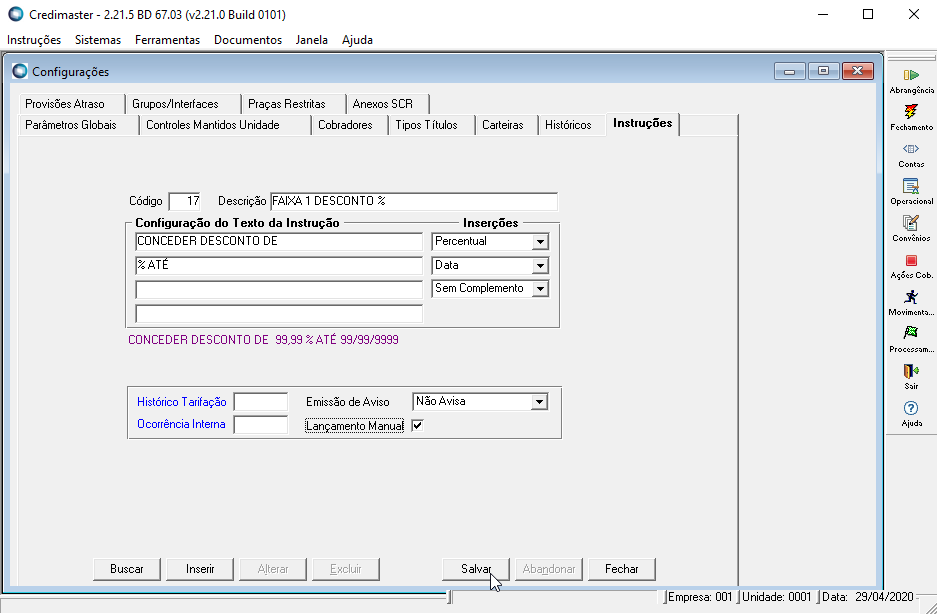Open the Convênios sidebar icon
937x614 pixels.
[911, 223]
